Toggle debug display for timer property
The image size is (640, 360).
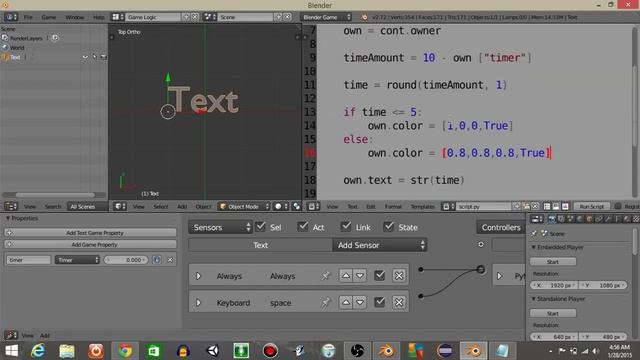click(x=157, y=260)
